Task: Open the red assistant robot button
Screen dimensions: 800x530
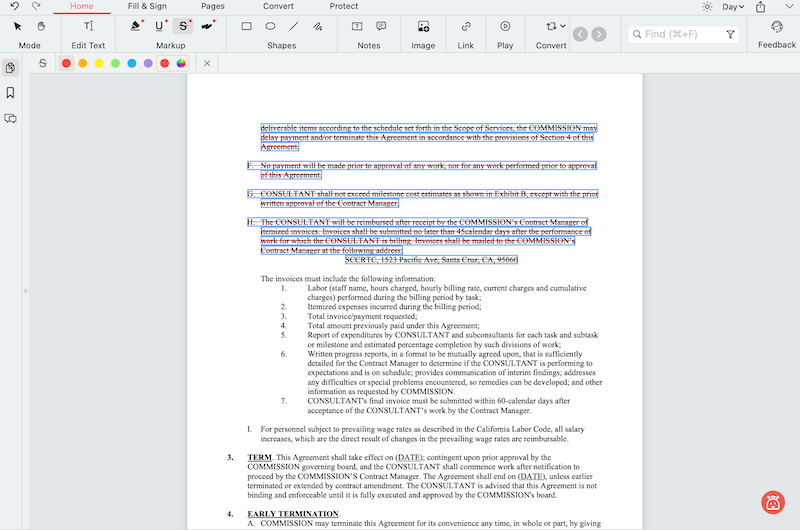Action: pos(773,502)
